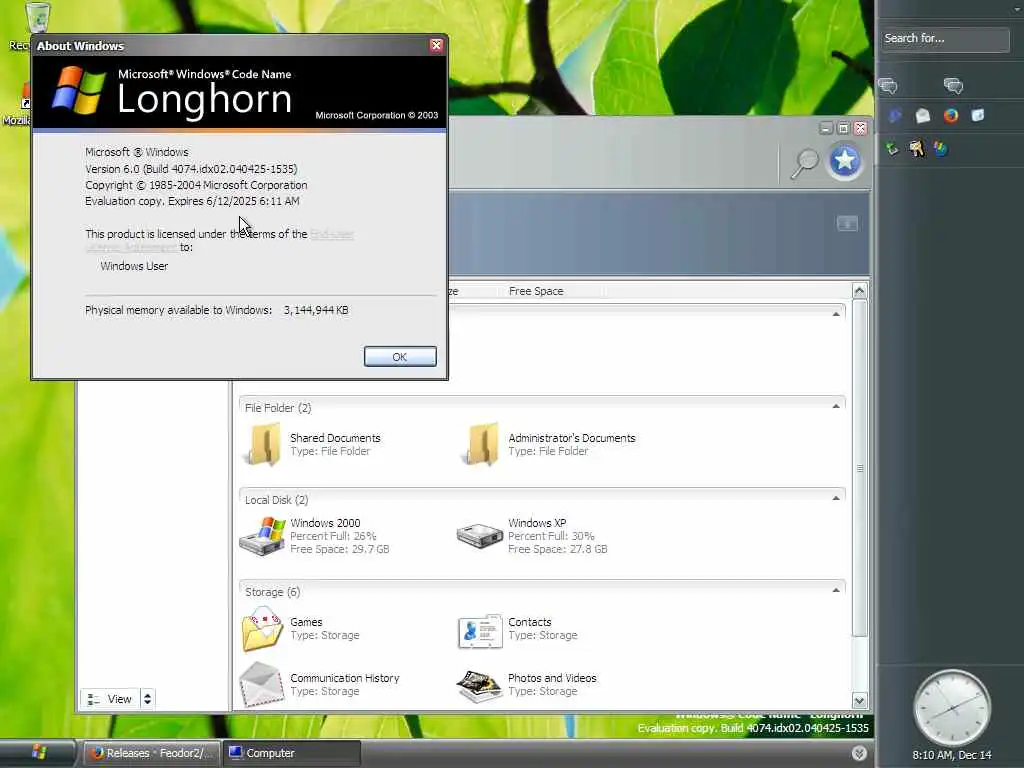Click the 8:10 AM, Dec 14 time text

click(952, 755)
